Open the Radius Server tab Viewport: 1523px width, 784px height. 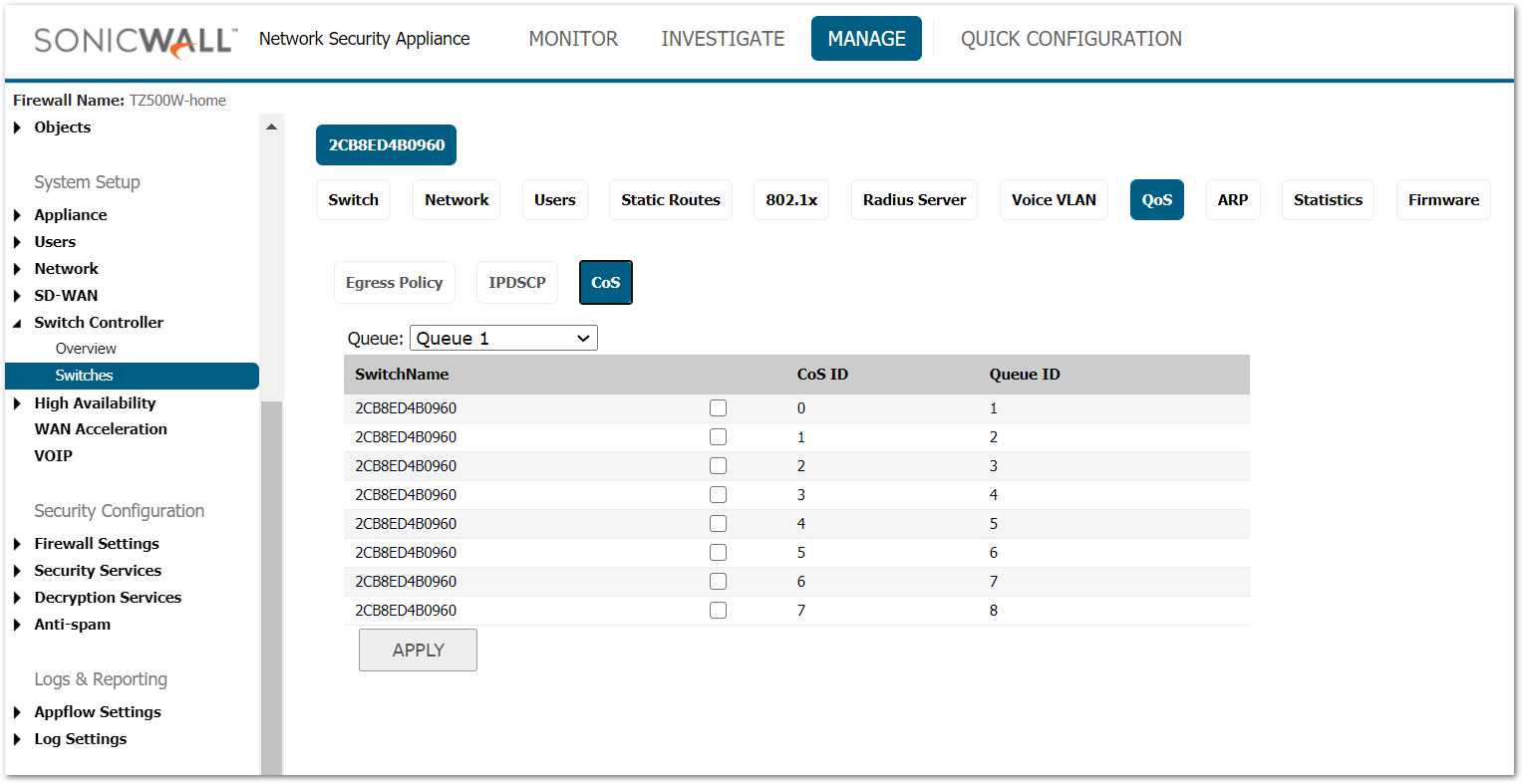tap(914, 199)
